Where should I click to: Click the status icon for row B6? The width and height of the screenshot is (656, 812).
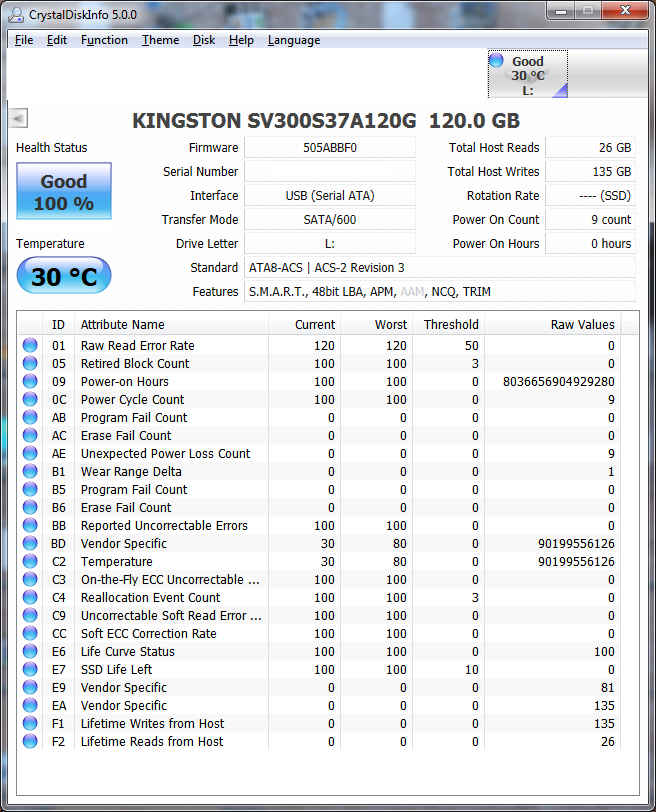[x=30, y=507]
